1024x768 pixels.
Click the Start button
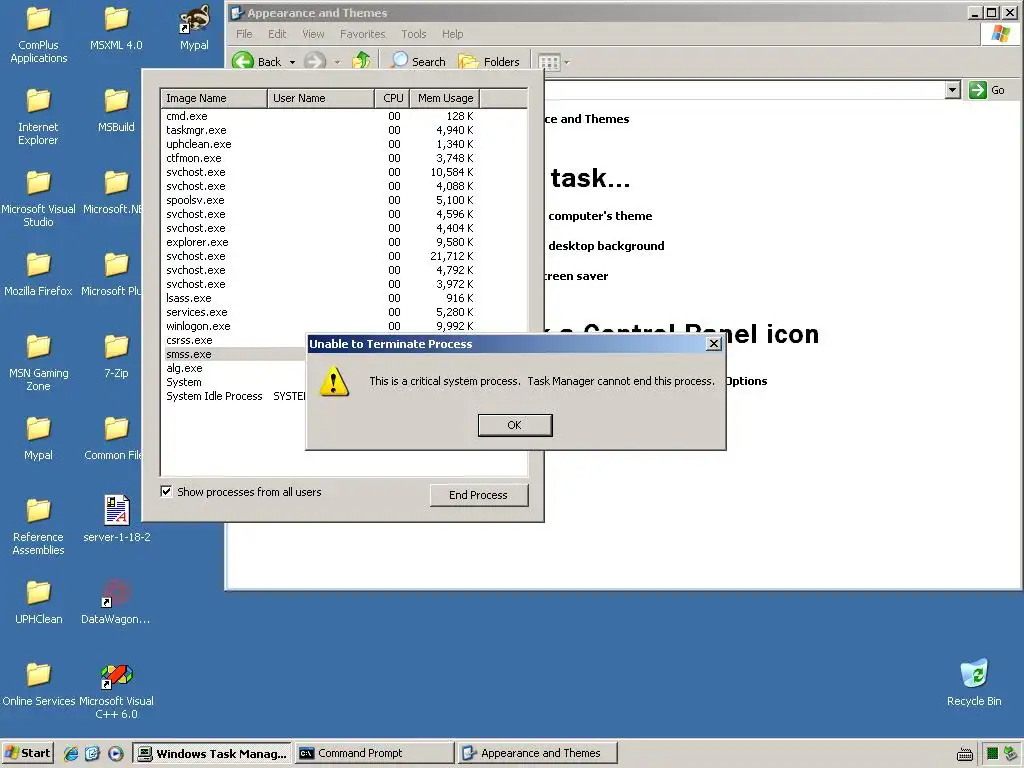[27, 753]
